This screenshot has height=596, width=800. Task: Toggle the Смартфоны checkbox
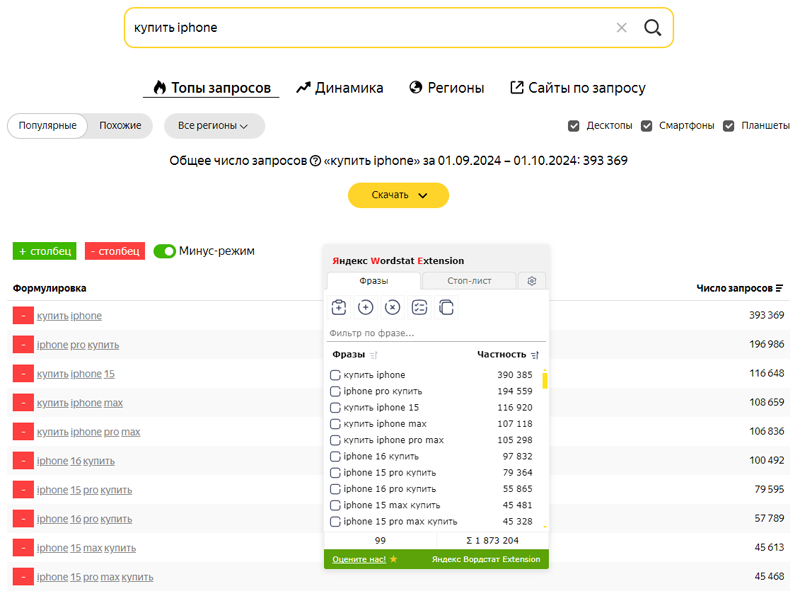pyautogui.click(x=646, y=126)
